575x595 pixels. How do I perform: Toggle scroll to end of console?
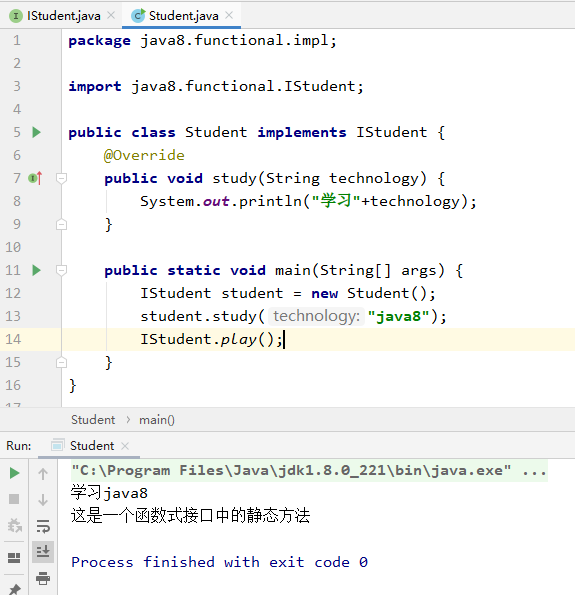(43, 551)
